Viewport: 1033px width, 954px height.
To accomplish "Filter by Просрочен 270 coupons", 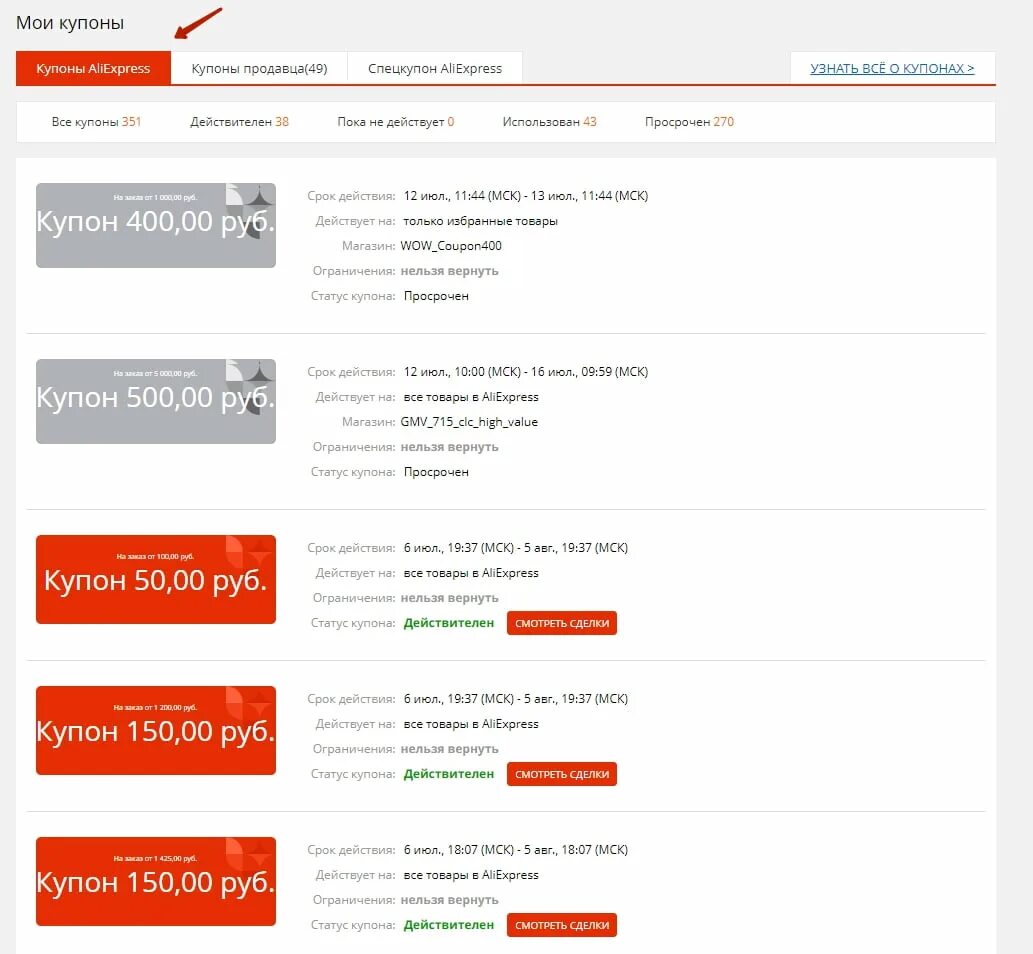I will pyautogui.click(x=689, y=122).
